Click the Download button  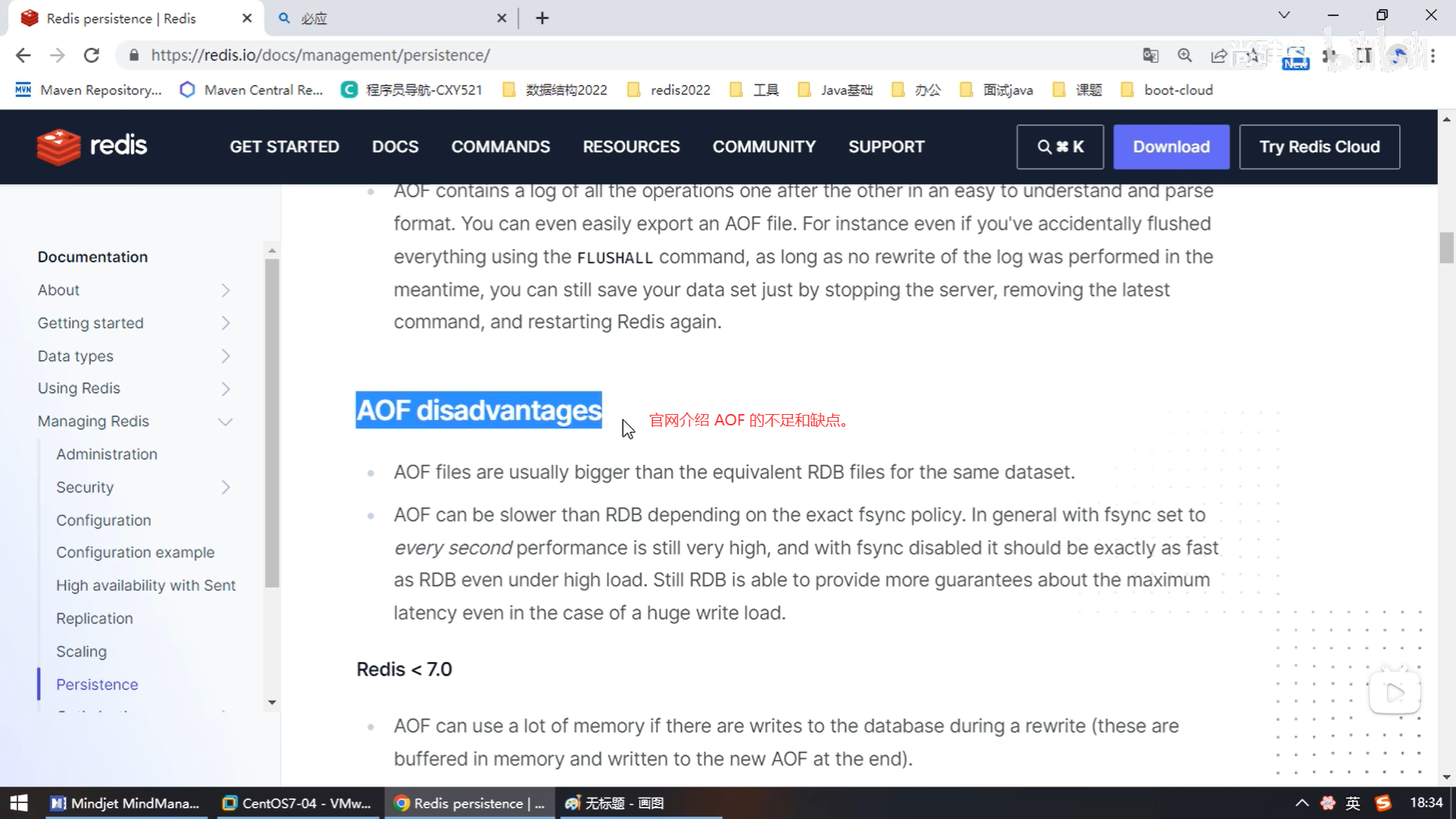(x=1171, y=147)
